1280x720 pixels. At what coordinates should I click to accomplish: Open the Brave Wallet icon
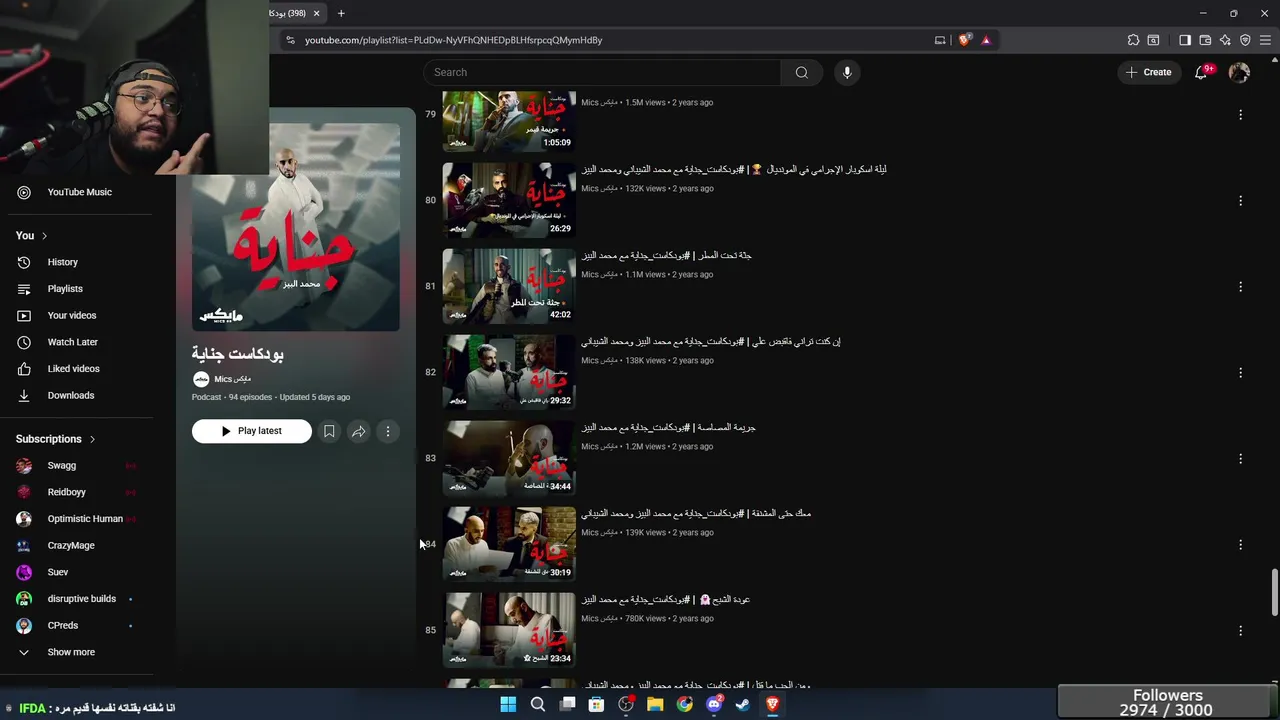tap(1205, 40)
